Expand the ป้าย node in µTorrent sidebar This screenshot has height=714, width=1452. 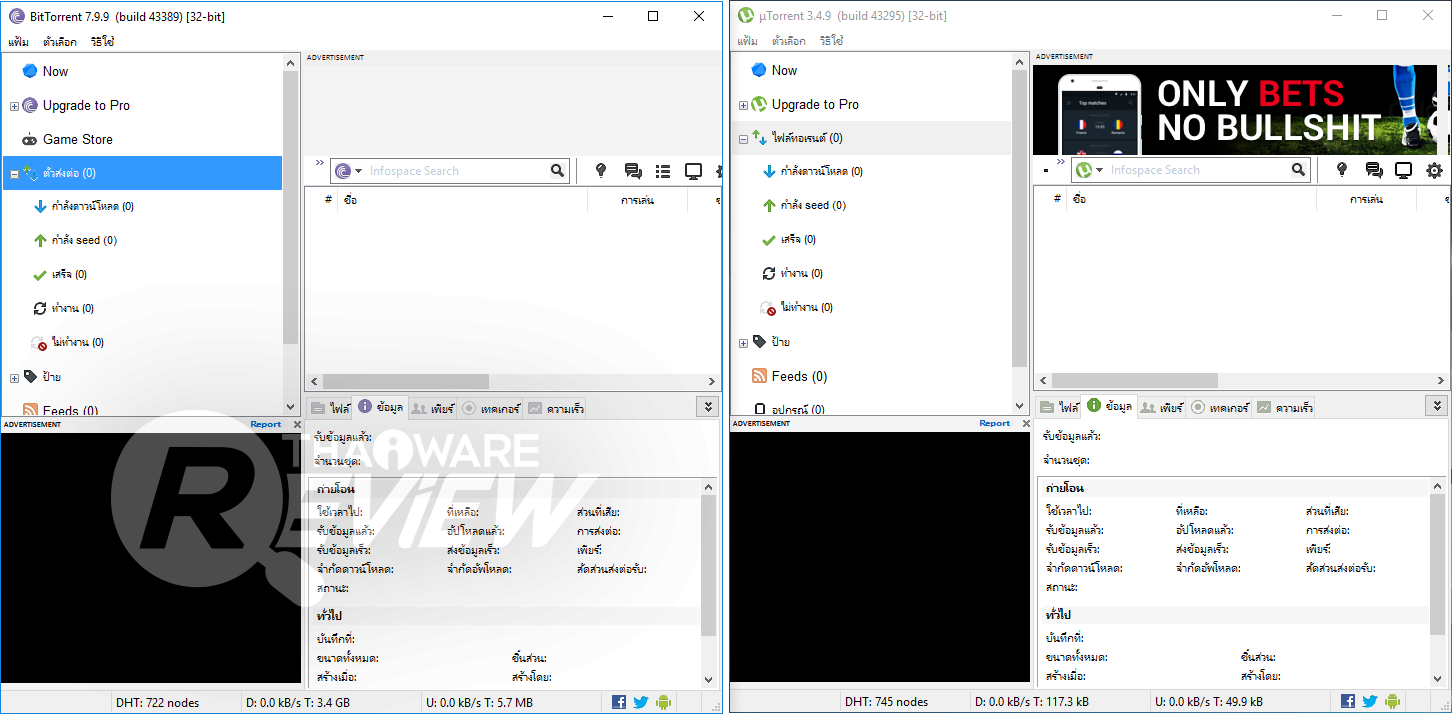[743, 343]
